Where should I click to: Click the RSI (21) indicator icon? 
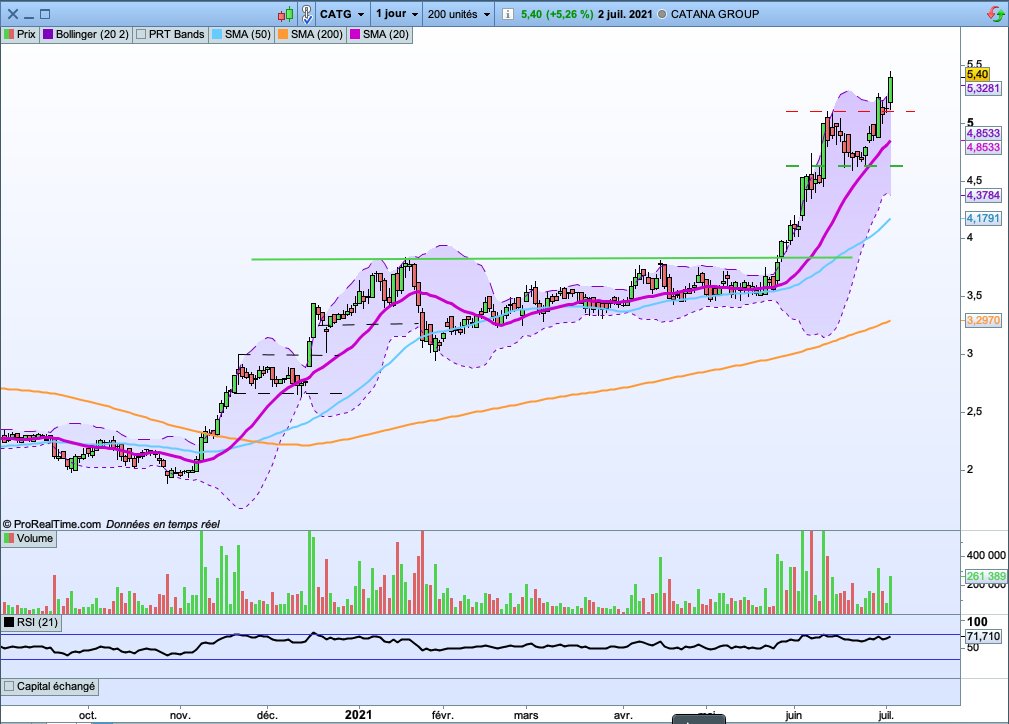click(x=8, y=622)
